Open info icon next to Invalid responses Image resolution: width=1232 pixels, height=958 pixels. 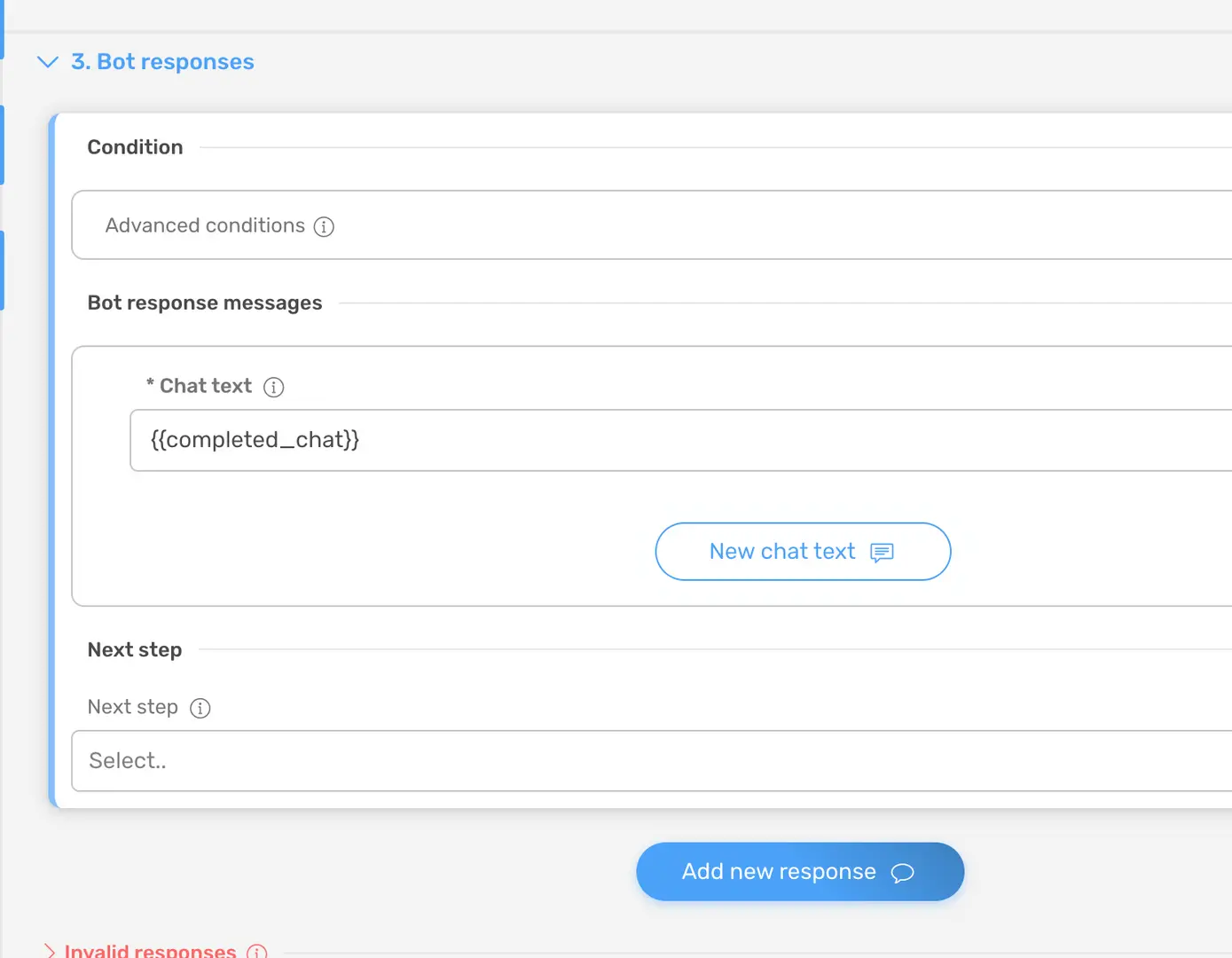(x=257, y=952)
